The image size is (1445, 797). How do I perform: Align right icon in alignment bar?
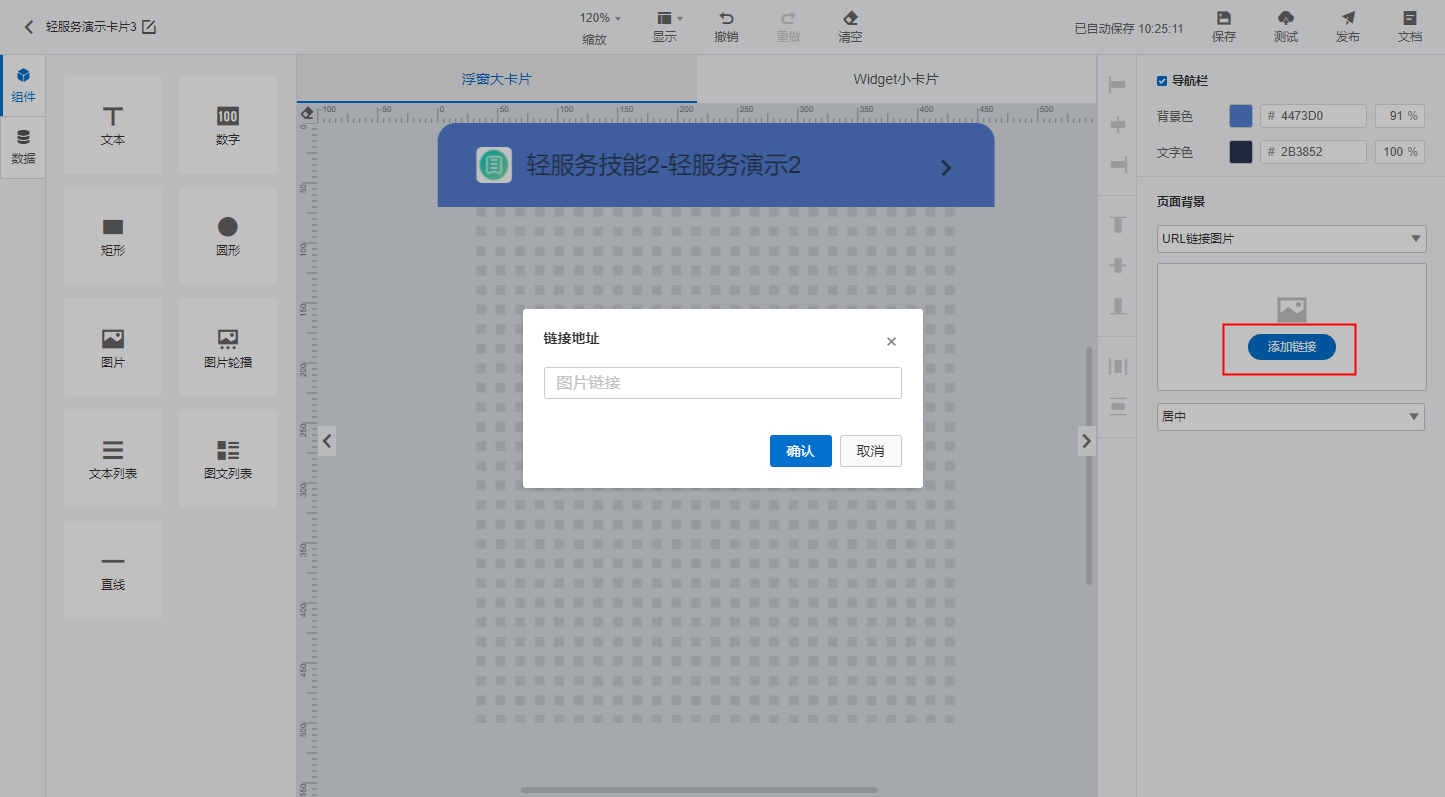point(1118,163)
